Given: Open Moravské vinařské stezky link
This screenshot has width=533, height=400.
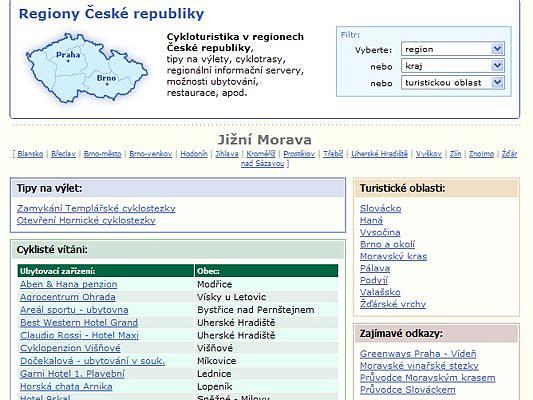Looking at the screenshot, I should coord(419,366).
